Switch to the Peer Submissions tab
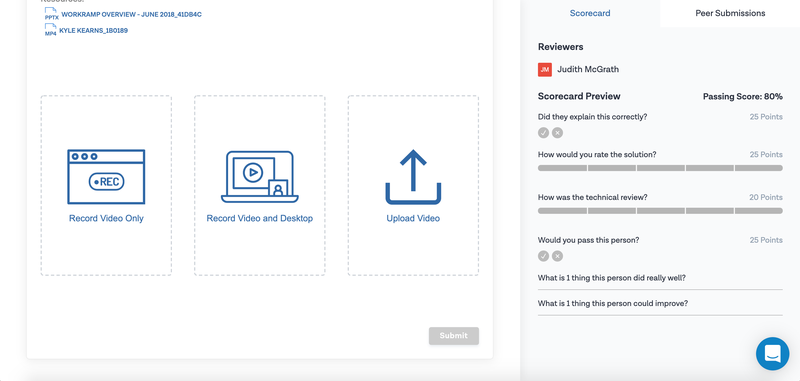Viewport: 800px width, 381px height. tap(730, 13)
